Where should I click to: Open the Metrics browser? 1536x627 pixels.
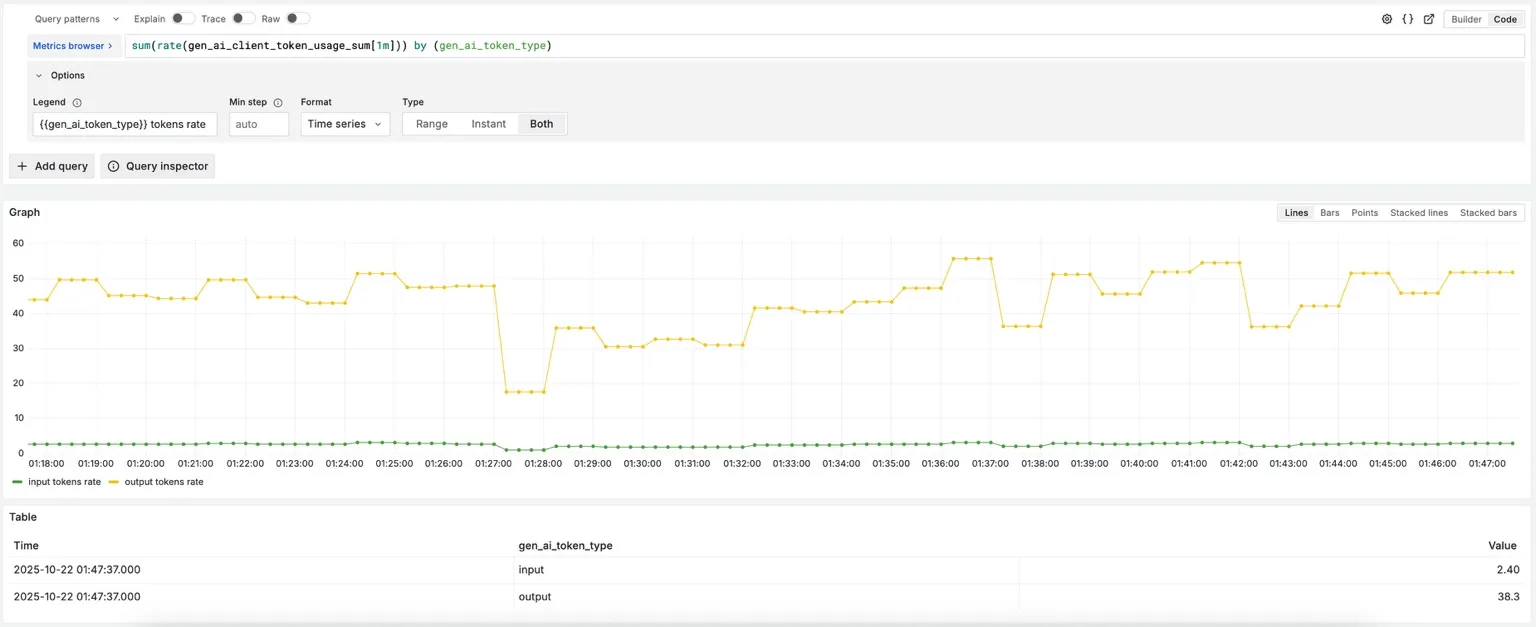[72, 45]
